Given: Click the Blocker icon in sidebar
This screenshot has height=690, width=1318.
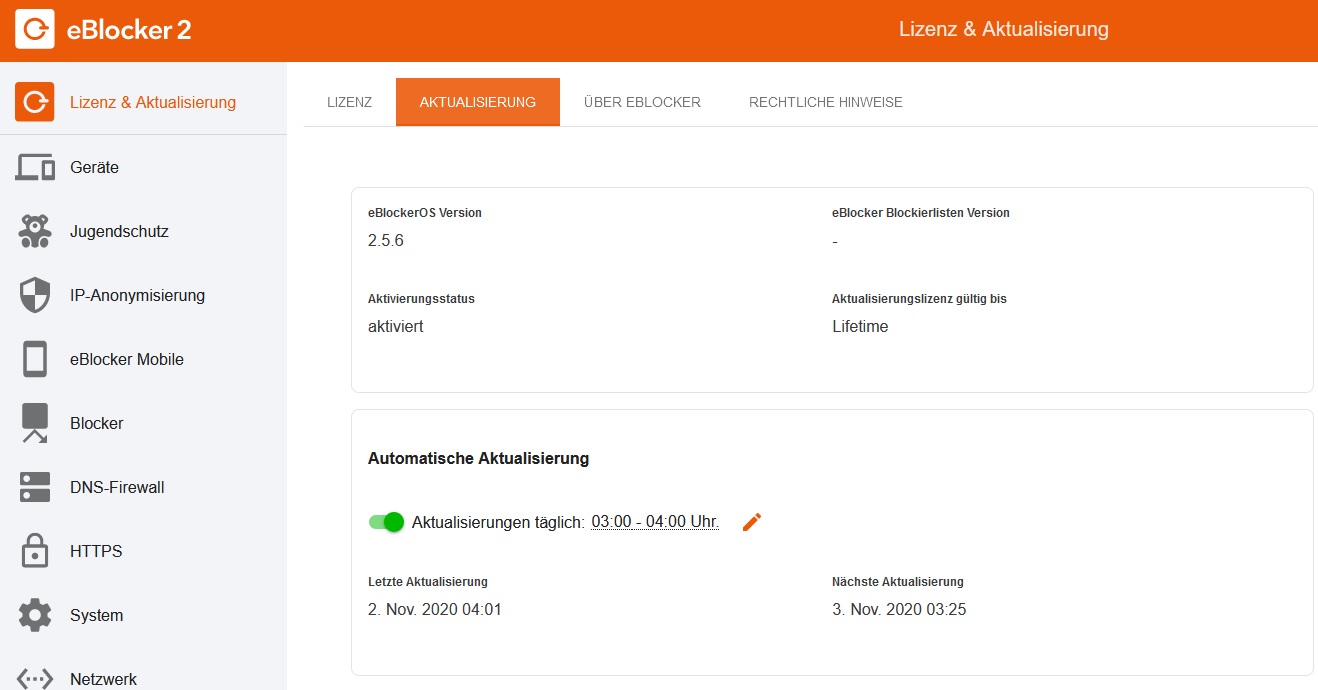Looking at the screenshot, I should 35,423.
